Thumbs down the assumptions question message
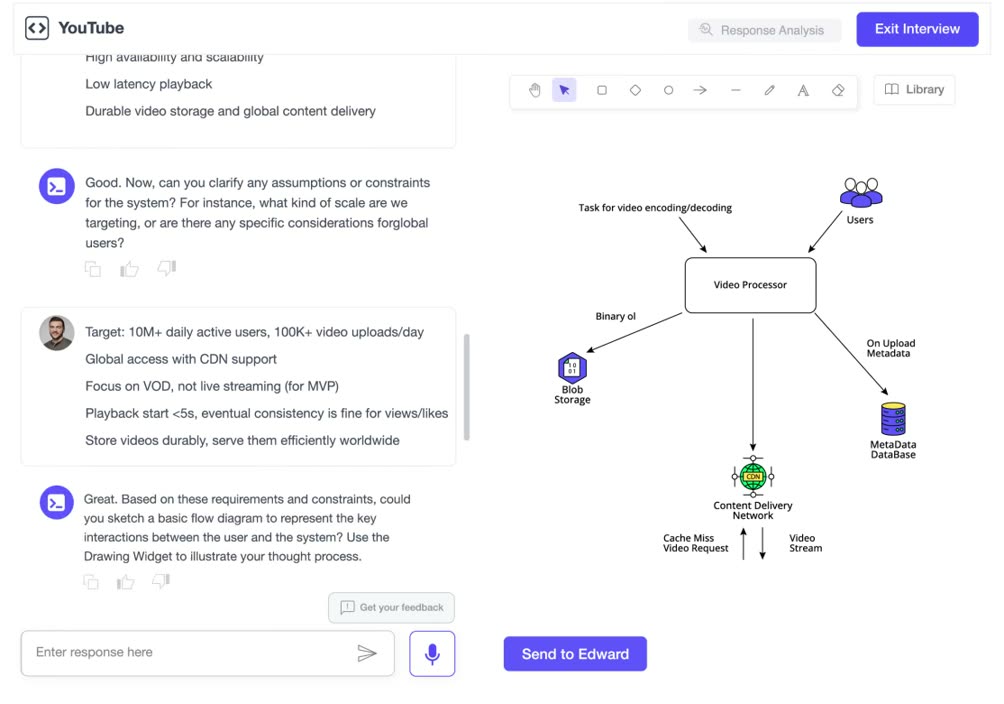 tap(167, 268)
